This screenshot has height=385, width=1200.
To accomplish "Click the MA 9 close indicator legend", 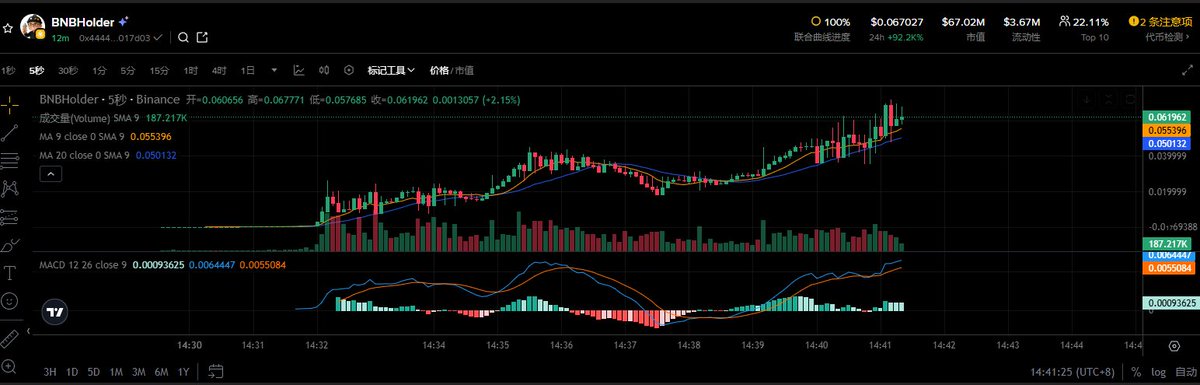I will [82, 136].
